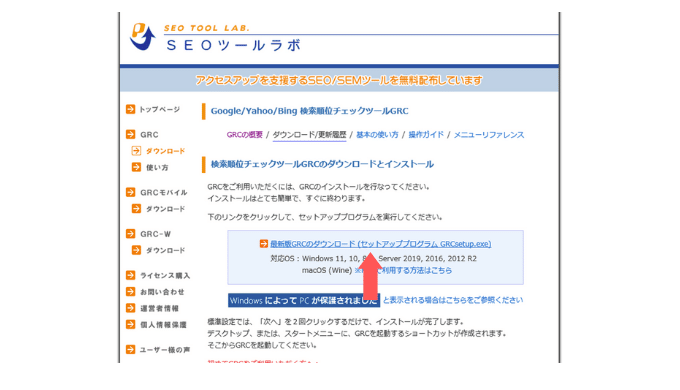This screenshot has height=390, width=680.
Task: Select highlighted ダウンロード under GRC
Action: point(165,151)
